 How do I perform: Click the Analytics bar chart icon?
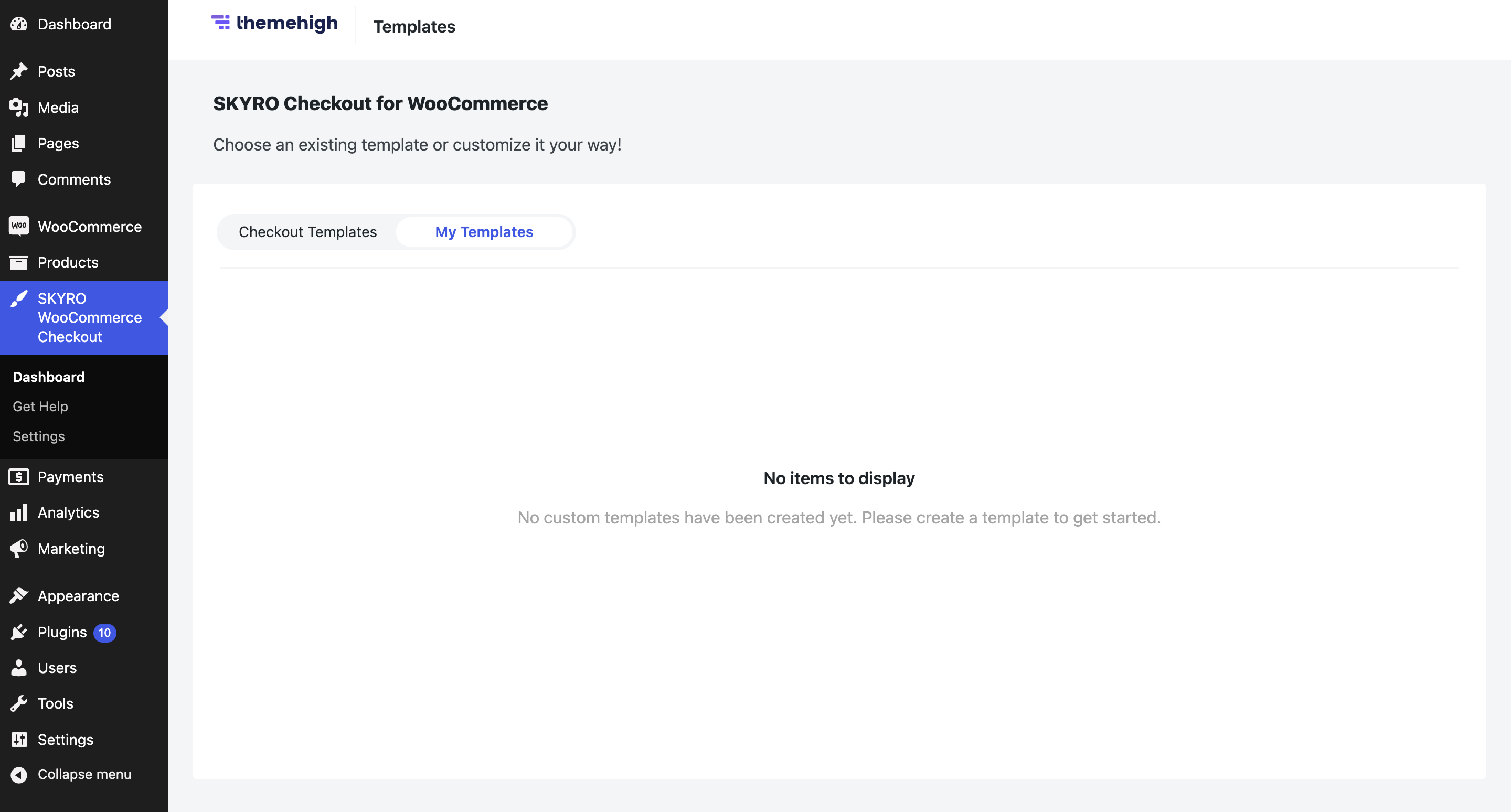coord(19,512)
